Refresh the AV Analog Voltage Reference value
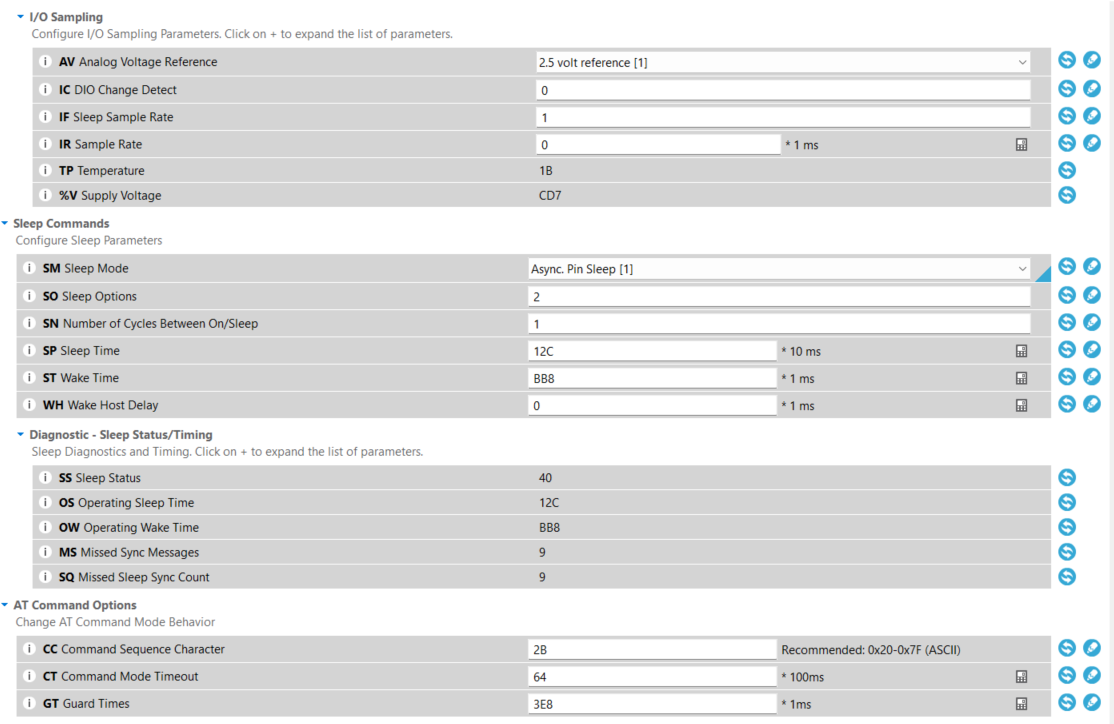The width and height of the screenshot is (1114, 724). click(1067, 61)
